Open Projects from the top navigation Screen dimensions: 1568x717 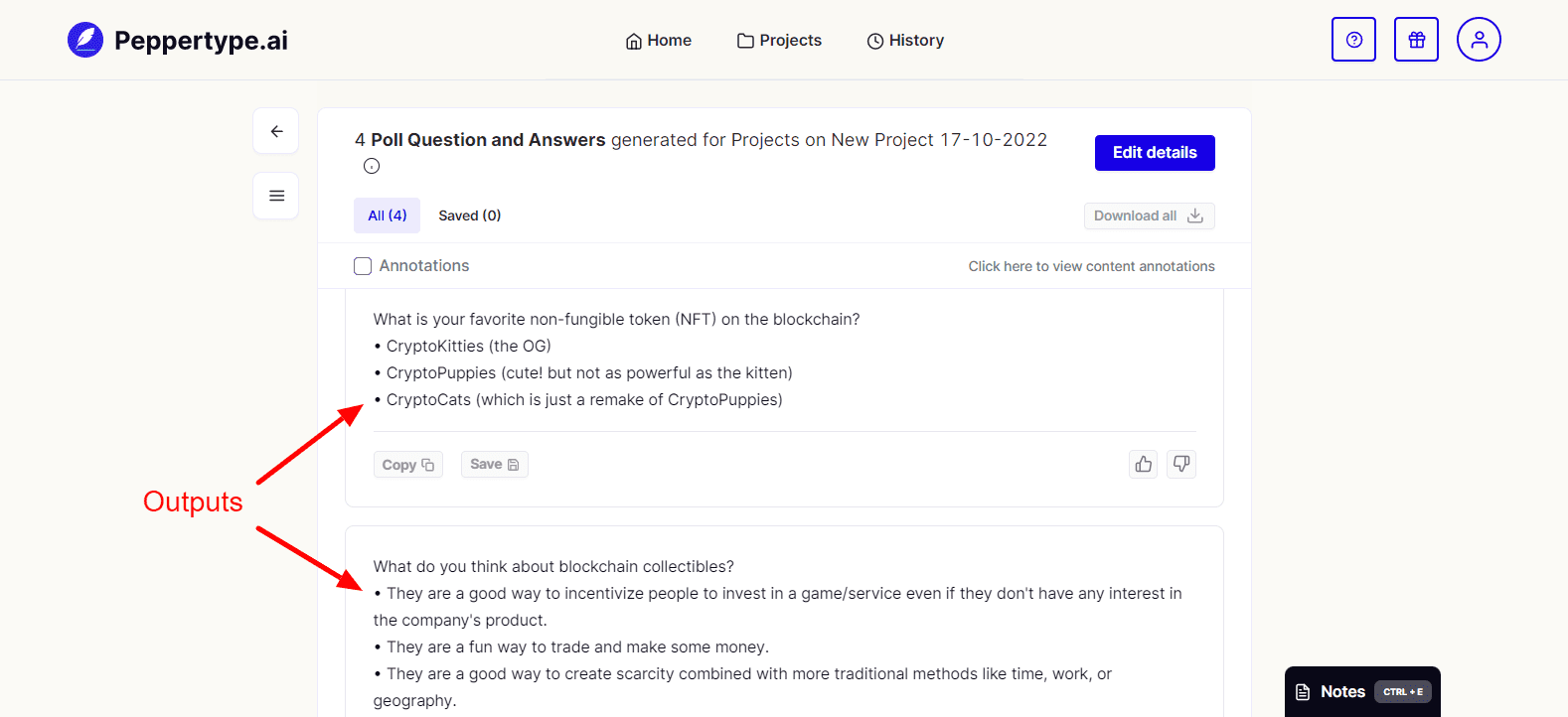coord(779,41)
